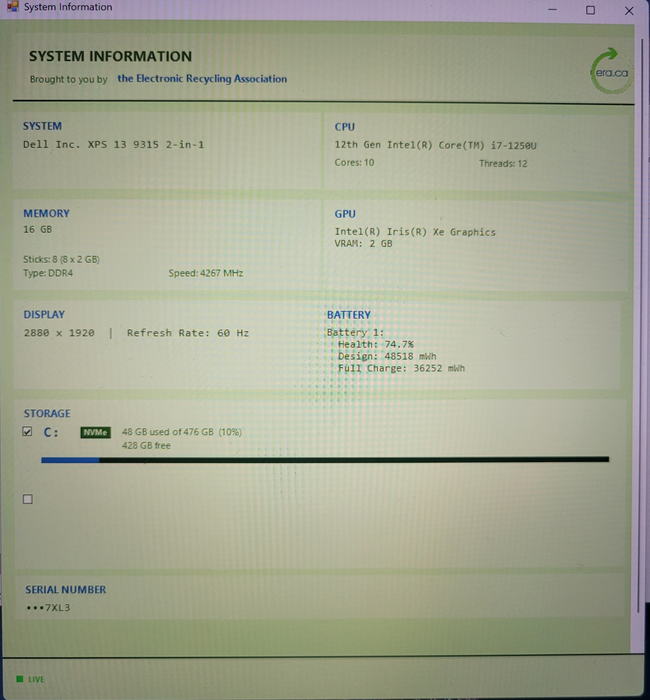Click the BATTERY section heading

pos(349,315)
